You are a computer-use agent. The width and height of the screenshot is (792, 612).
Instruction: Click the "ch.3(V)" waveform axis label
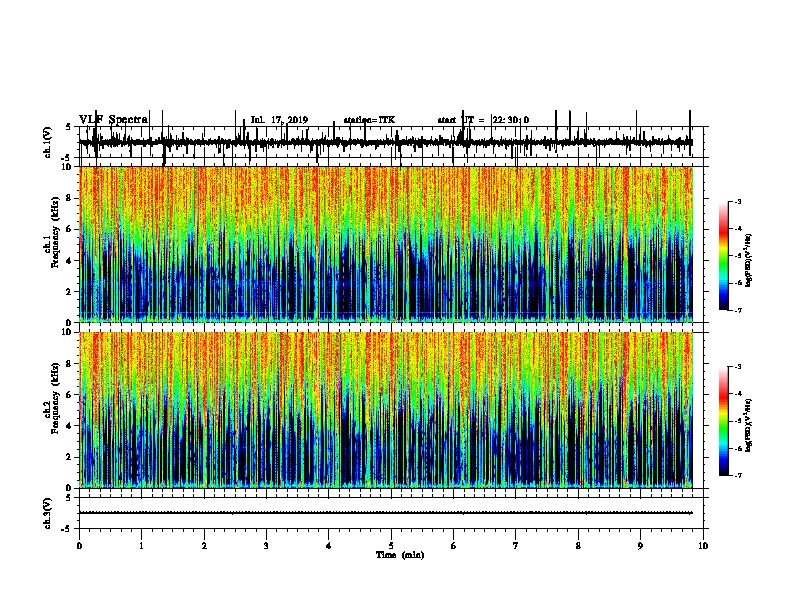(47, 513)
